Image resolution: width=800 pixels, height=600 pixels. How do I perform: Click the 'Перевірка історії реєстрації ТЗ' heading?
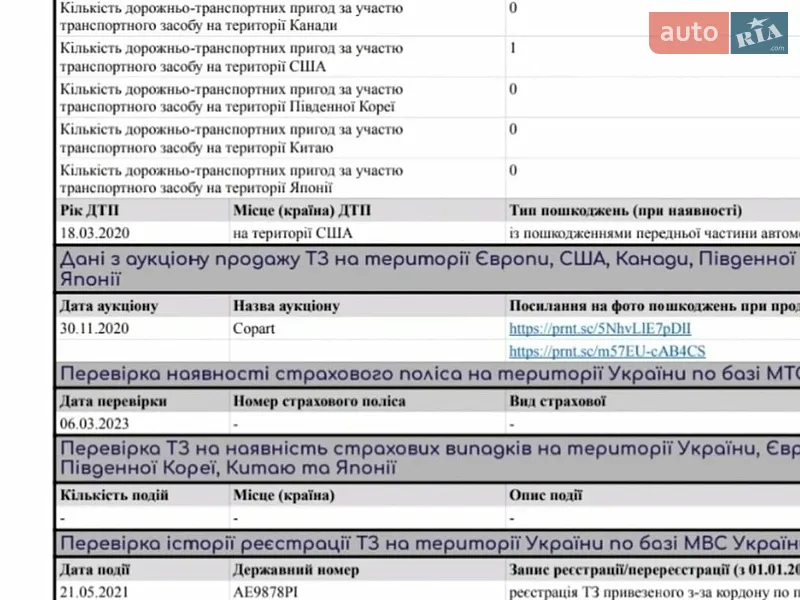[428, 543]
